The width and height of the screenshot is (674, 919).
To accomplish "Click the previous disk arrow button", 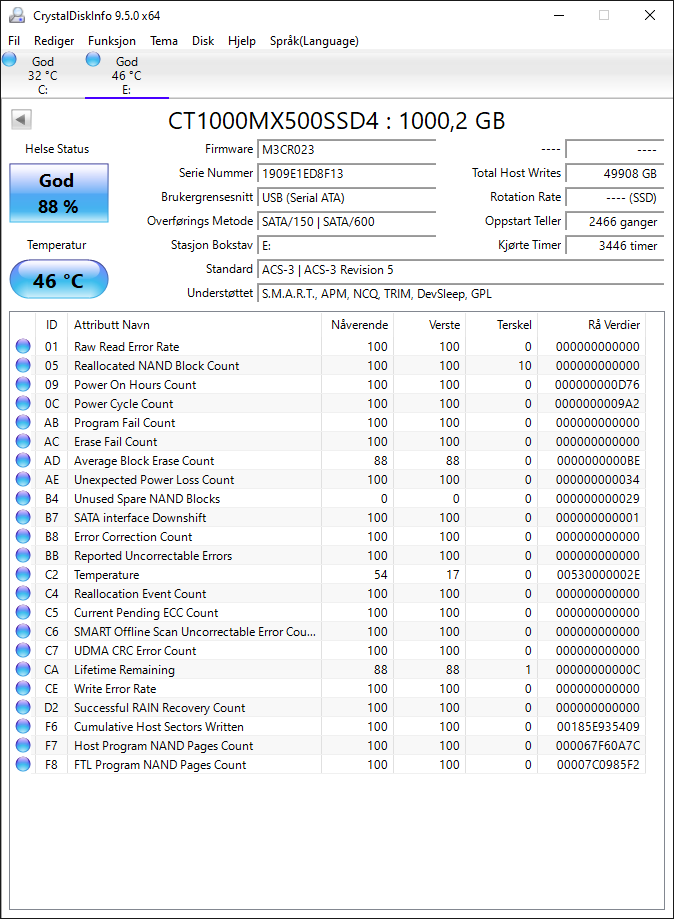I will coord(21,120).
